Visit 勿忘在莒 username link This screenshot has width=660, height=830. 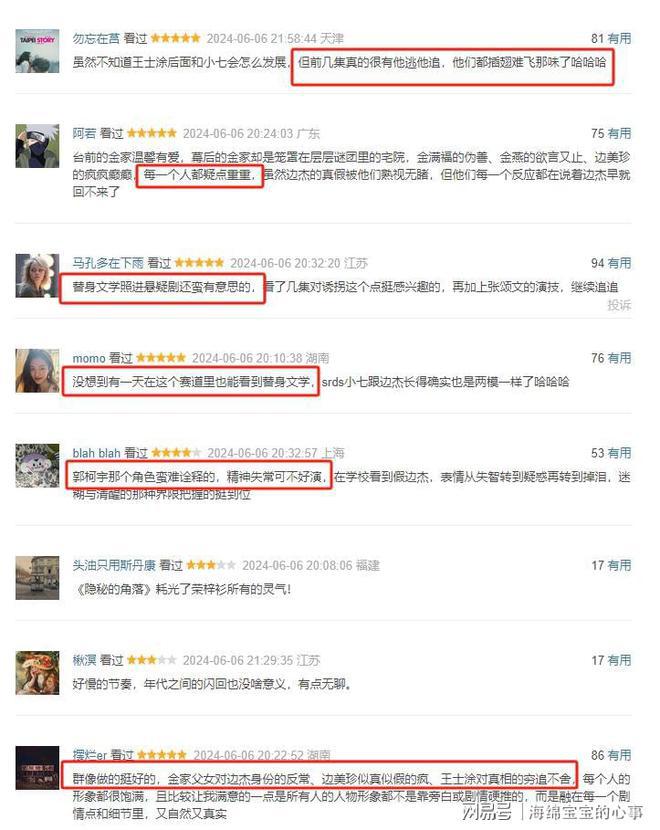point(96,38)
